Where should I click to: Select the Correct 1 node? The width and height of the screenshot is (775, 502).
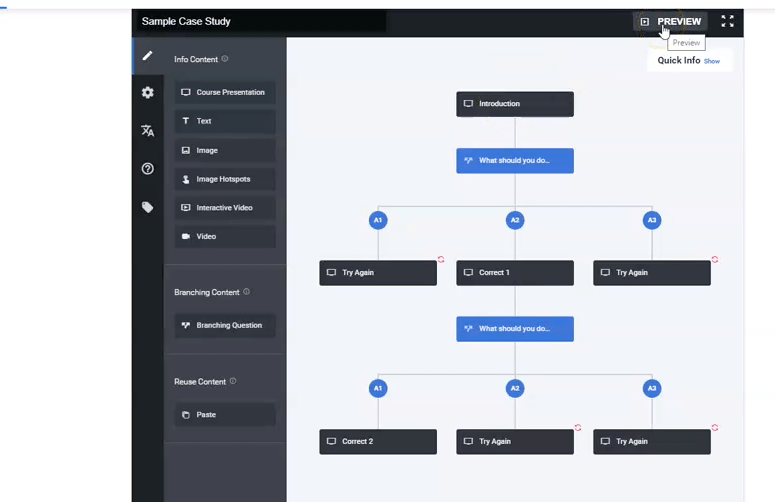coord(514,273)
